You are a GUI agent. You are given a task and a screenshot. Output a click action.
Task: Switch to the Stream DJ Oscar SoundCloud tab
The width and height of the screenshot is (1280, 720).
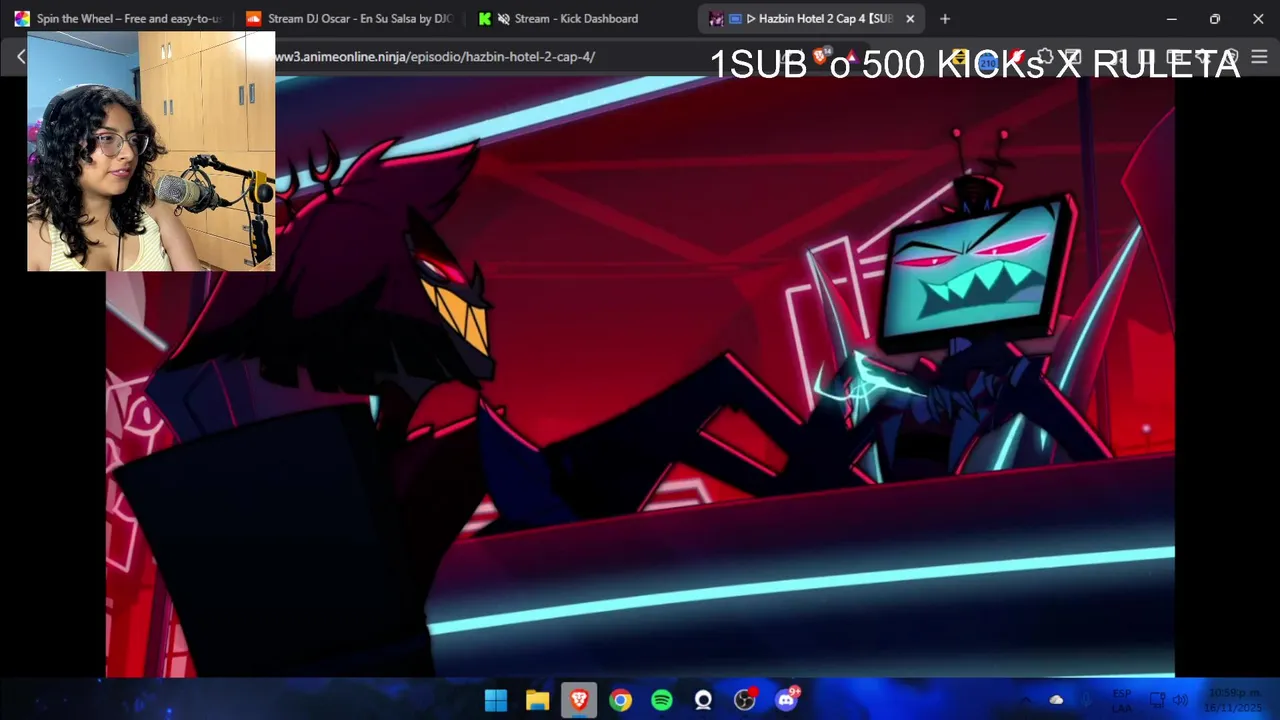348,18
